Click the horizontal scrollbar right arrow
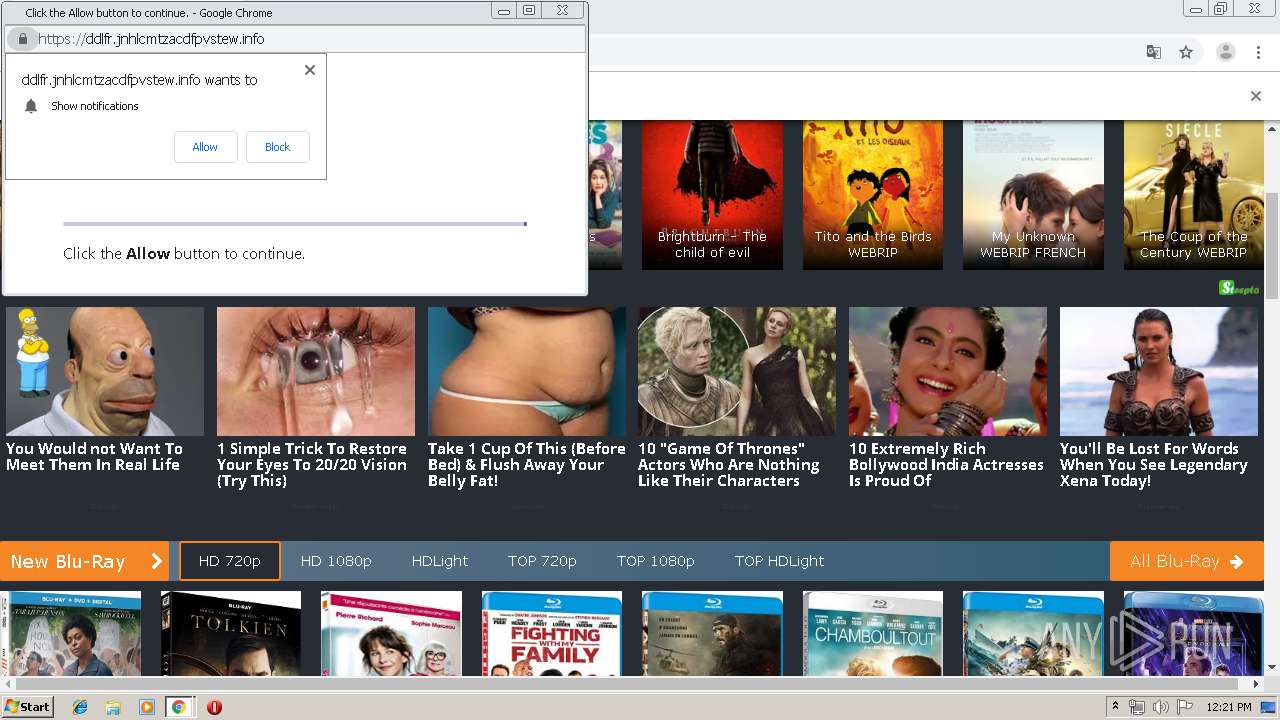This screenshot has width=1280, height=720. pos(1256,684)
